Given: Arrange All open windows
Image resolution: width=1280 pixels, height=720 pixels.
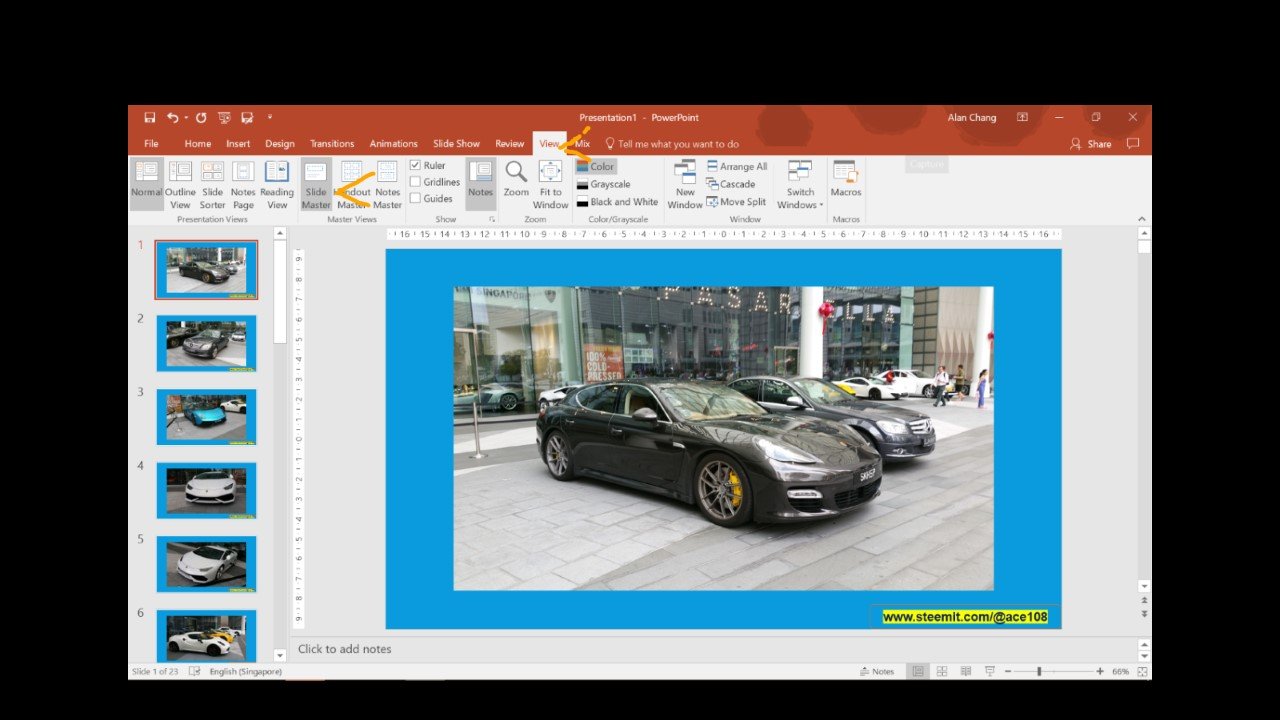Looking at the screenshot, I should [737, 167].
